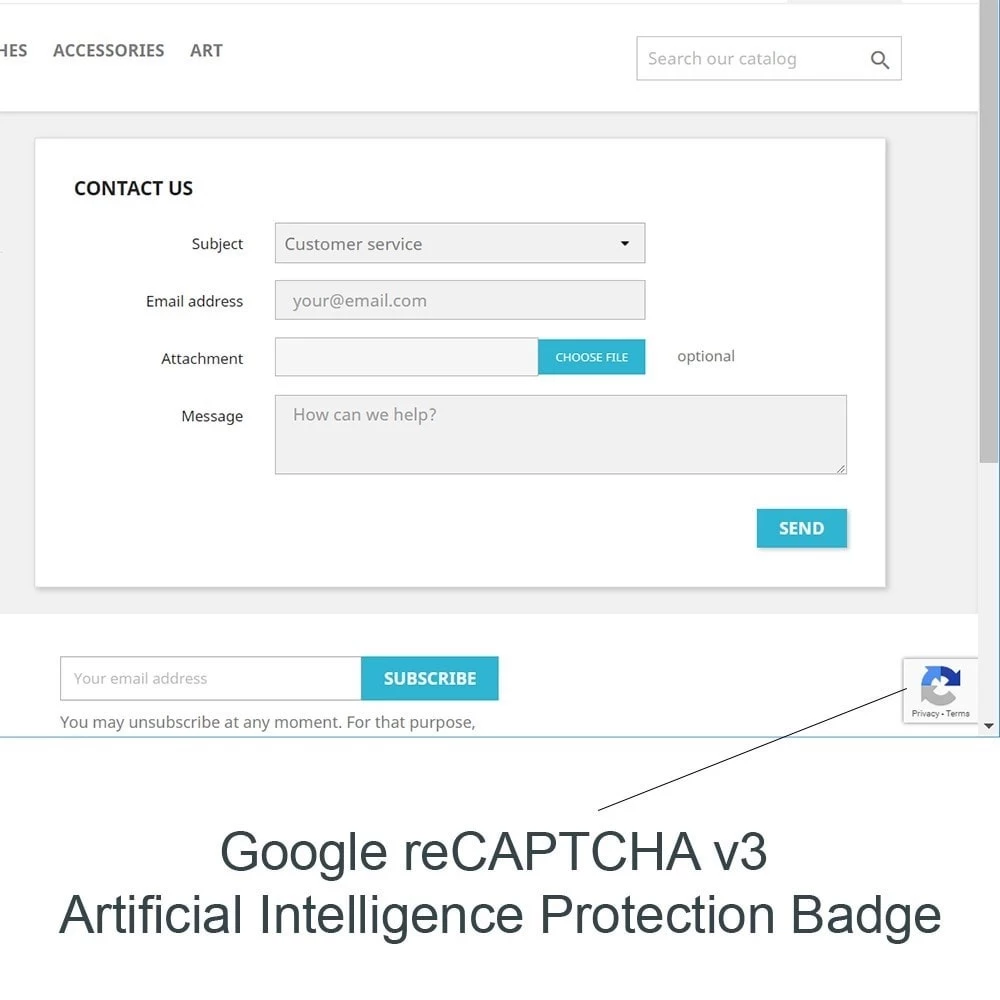Click the page vertical scrollbar thumb
Image resolution: width=1000 pixels, height=1000 pixels.
point(989,231)
